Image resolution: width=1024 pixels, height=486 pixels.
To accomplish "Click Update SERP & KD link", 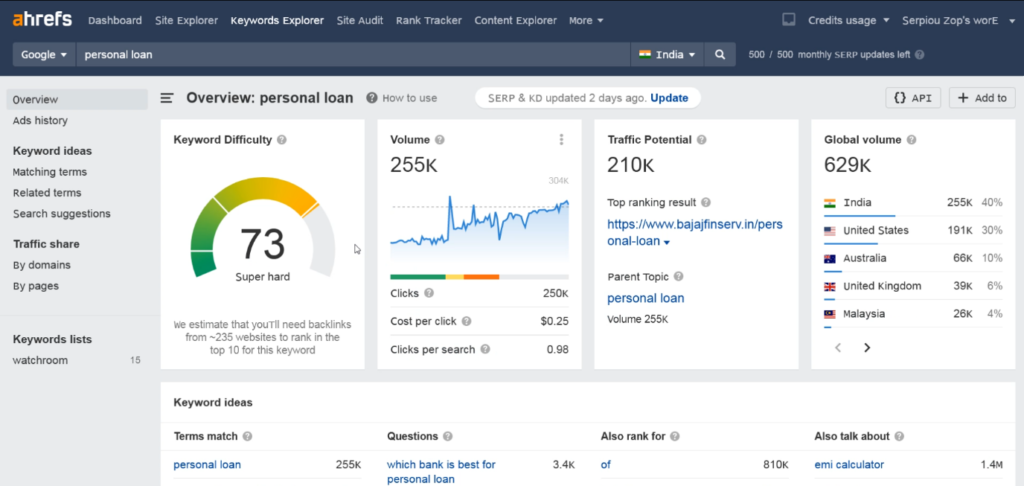I will pos(669,98).
